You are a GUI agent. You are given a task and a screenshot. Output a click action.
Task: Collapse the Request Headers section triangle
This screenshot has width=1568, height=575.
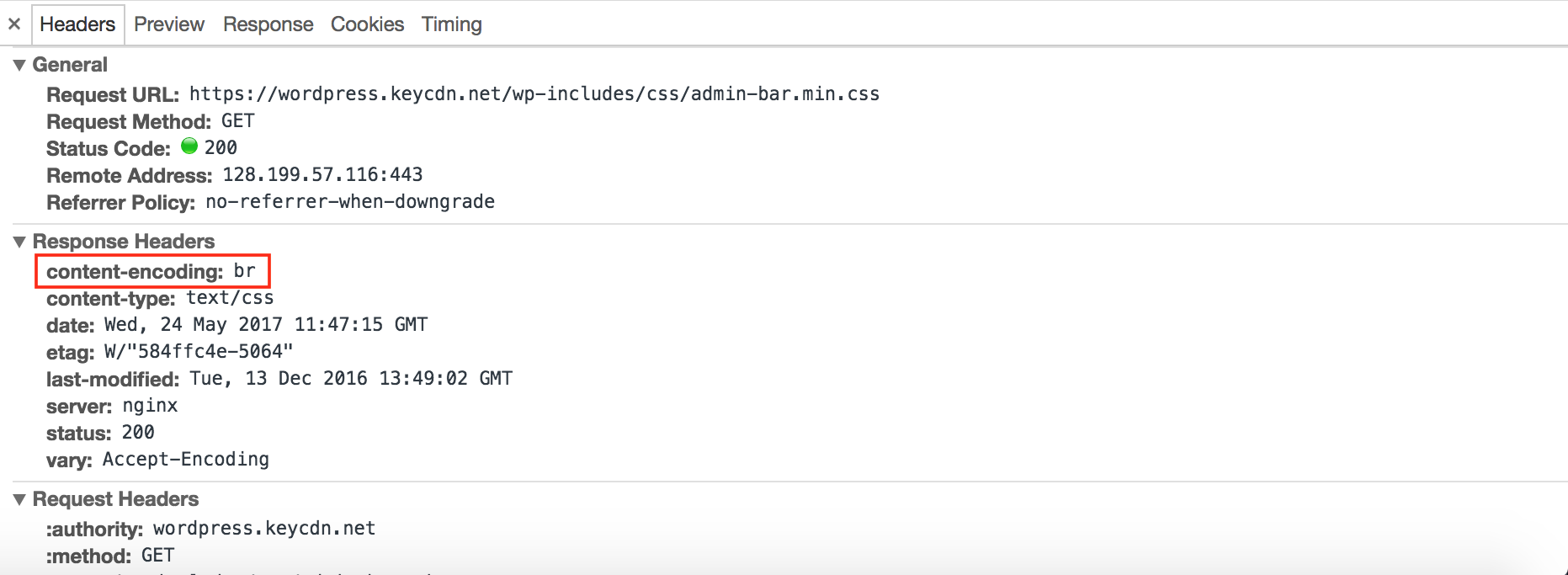tap(19, 499)
